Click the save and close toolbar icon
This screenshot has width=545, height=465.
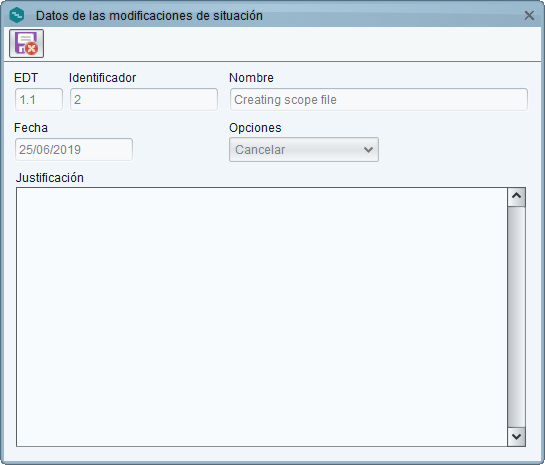pyautogui.click(x=26, y=43)
